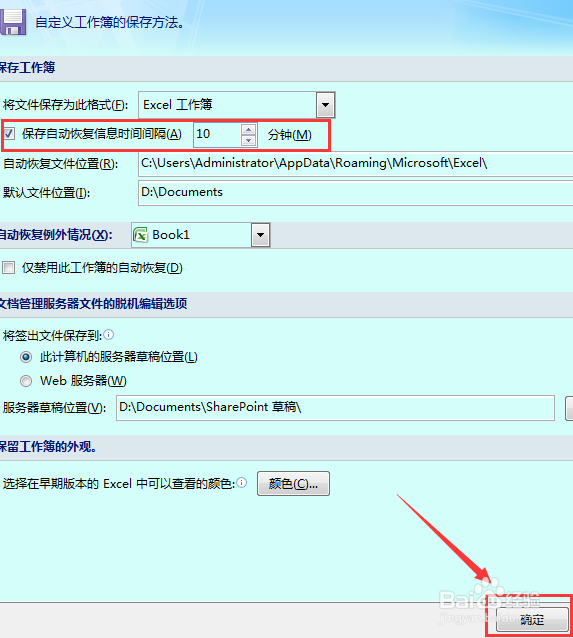573x638 pixels.
Task: Click info icon next to 将签出文件保存到
Action: click(109, 335)
